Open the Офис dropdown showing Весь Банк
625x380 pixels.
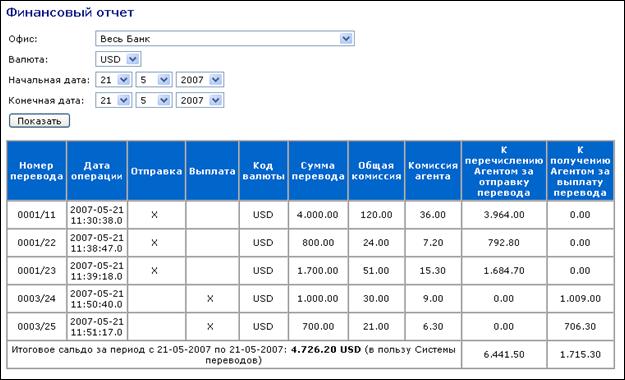225,39
